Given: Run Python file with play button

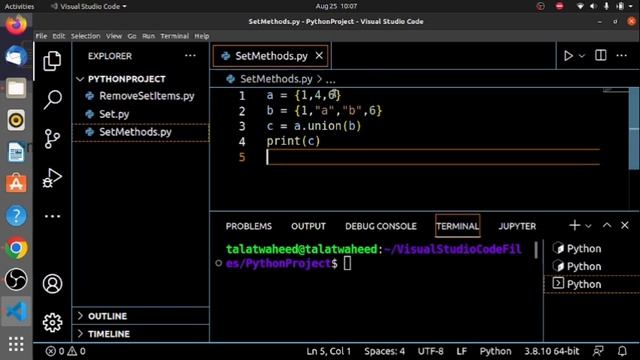Looking at the screenshot, I should click(568, 56).
